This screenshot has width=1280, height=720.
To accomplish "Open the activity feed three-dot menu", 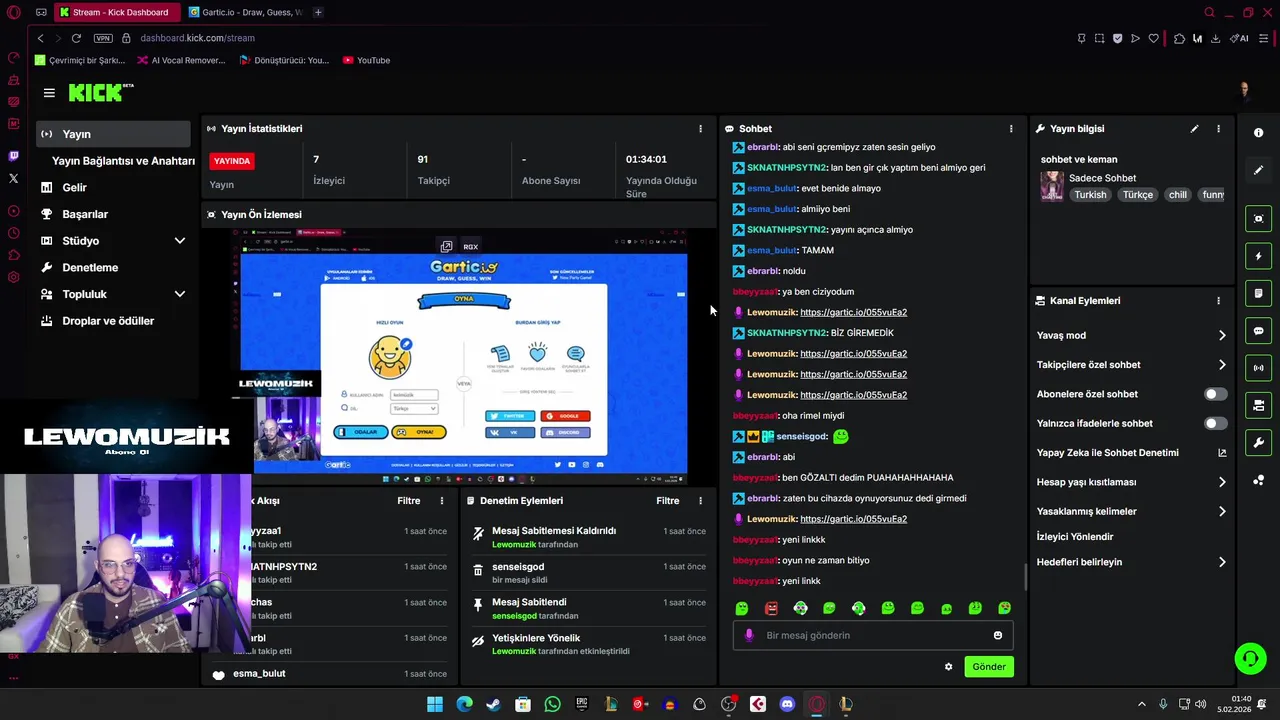I will click(x=442, y=501).
